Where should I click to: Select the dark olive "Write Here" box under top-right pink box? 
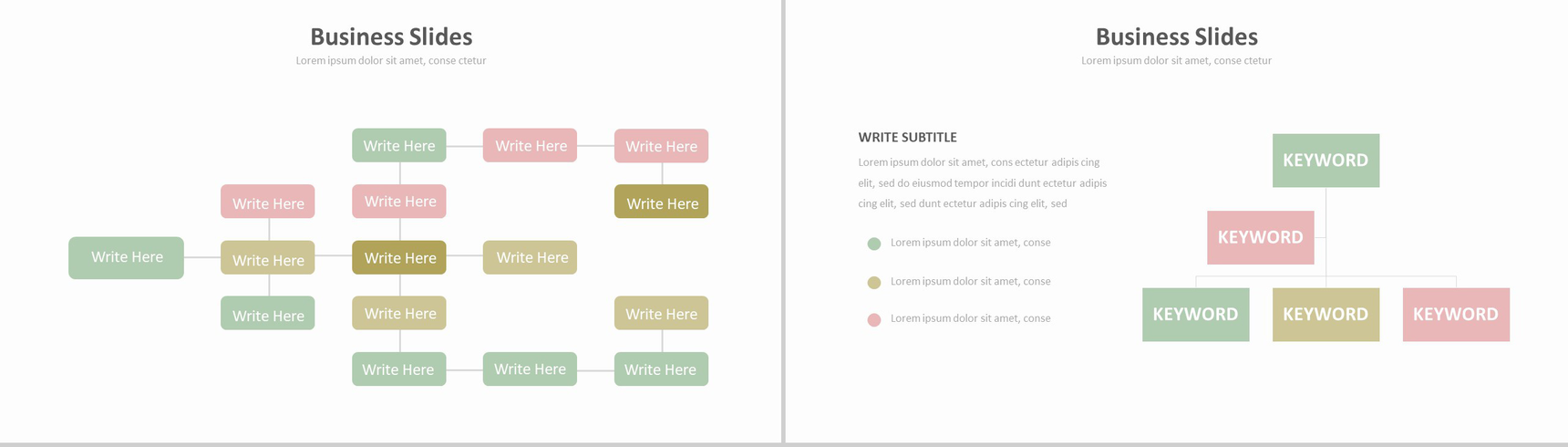661,203
